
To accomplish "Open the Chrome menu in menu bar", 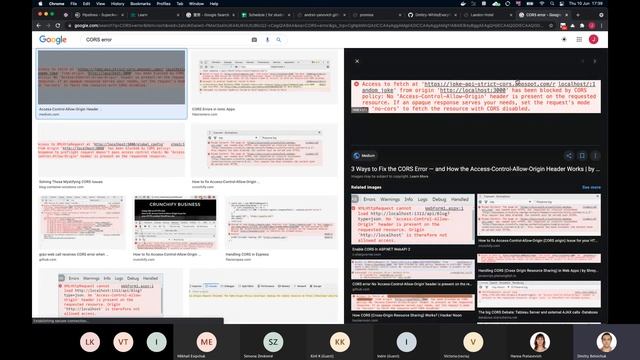I will [56, 4].
